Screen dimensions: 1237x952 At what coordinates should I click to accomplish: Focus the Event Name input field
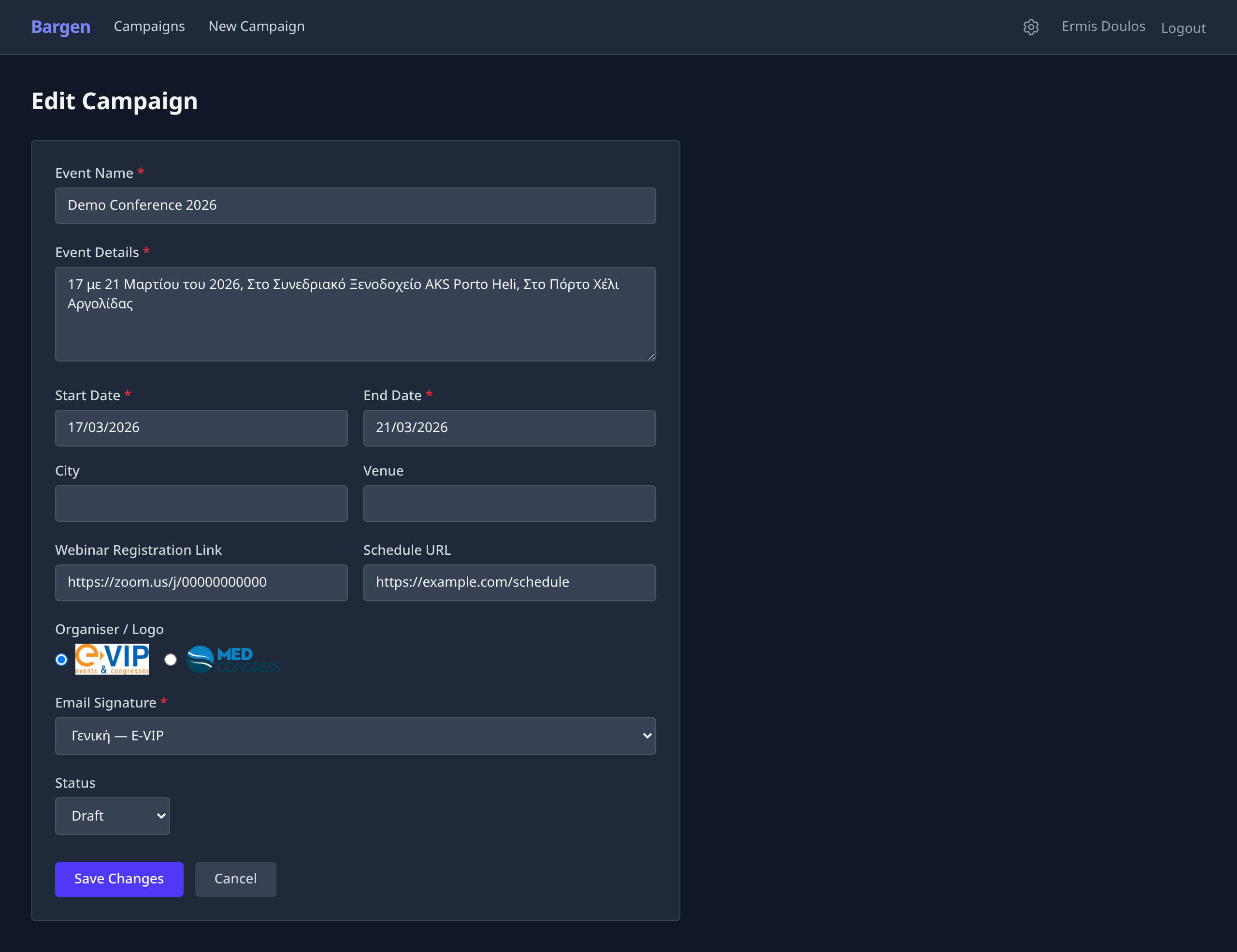355,205
